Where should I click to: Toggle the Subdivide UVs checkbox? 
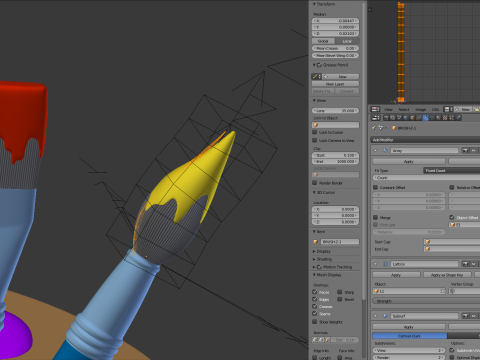[x=452, y=350]
